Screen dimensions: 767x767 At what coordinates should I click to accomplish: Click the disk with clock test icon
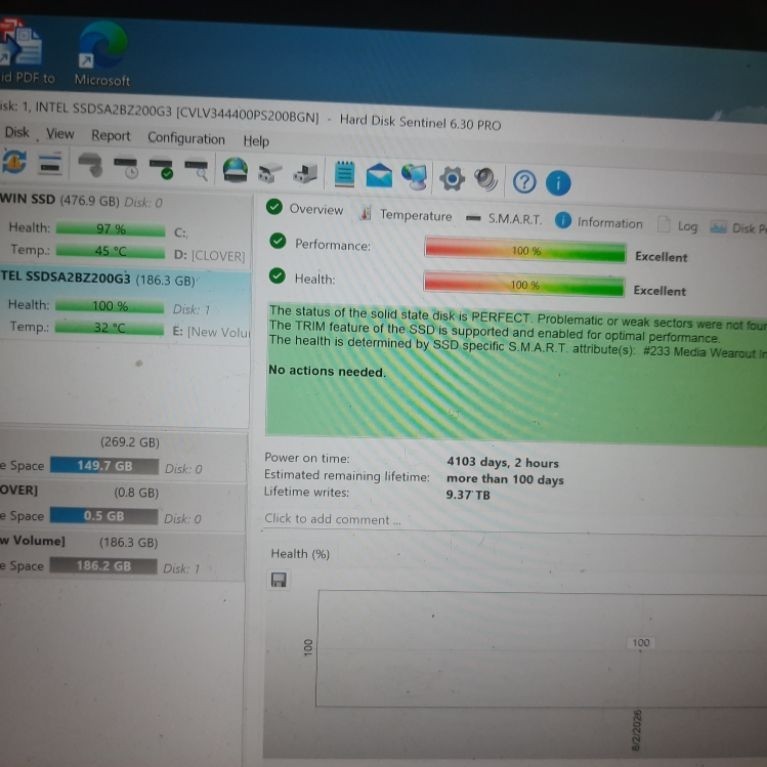point(126,166)
